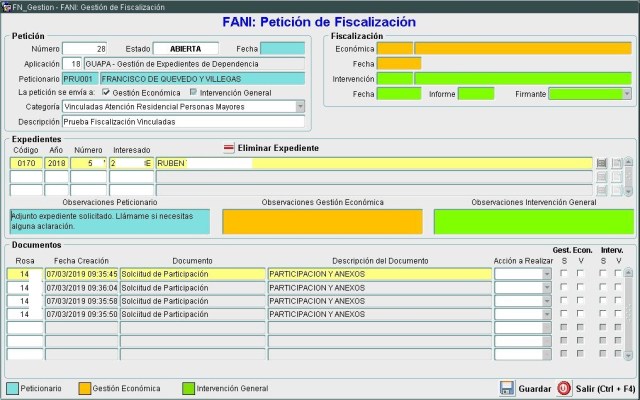
Task: Toggle the Intervención General checkbox
Action: pyautogui.click(x=193, y=92)
